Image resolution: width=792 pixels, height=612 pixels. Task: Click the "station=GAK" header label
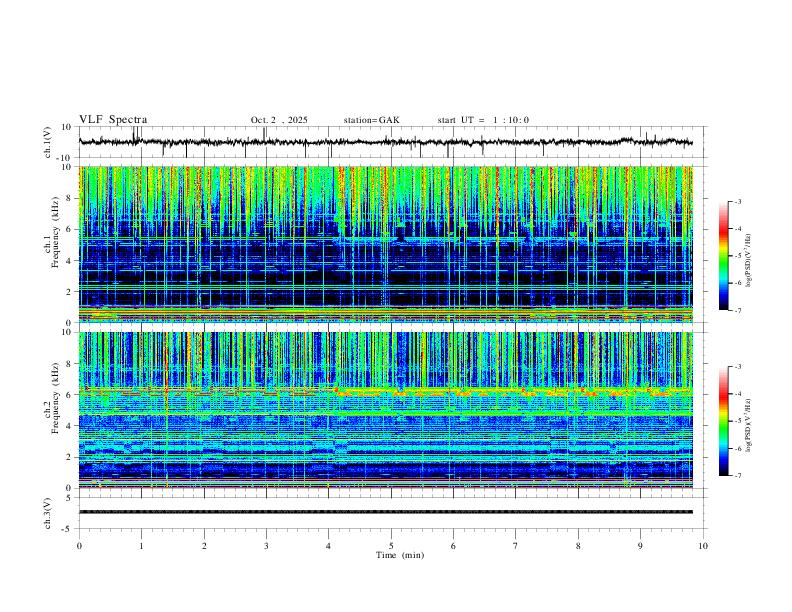point(371,120)
